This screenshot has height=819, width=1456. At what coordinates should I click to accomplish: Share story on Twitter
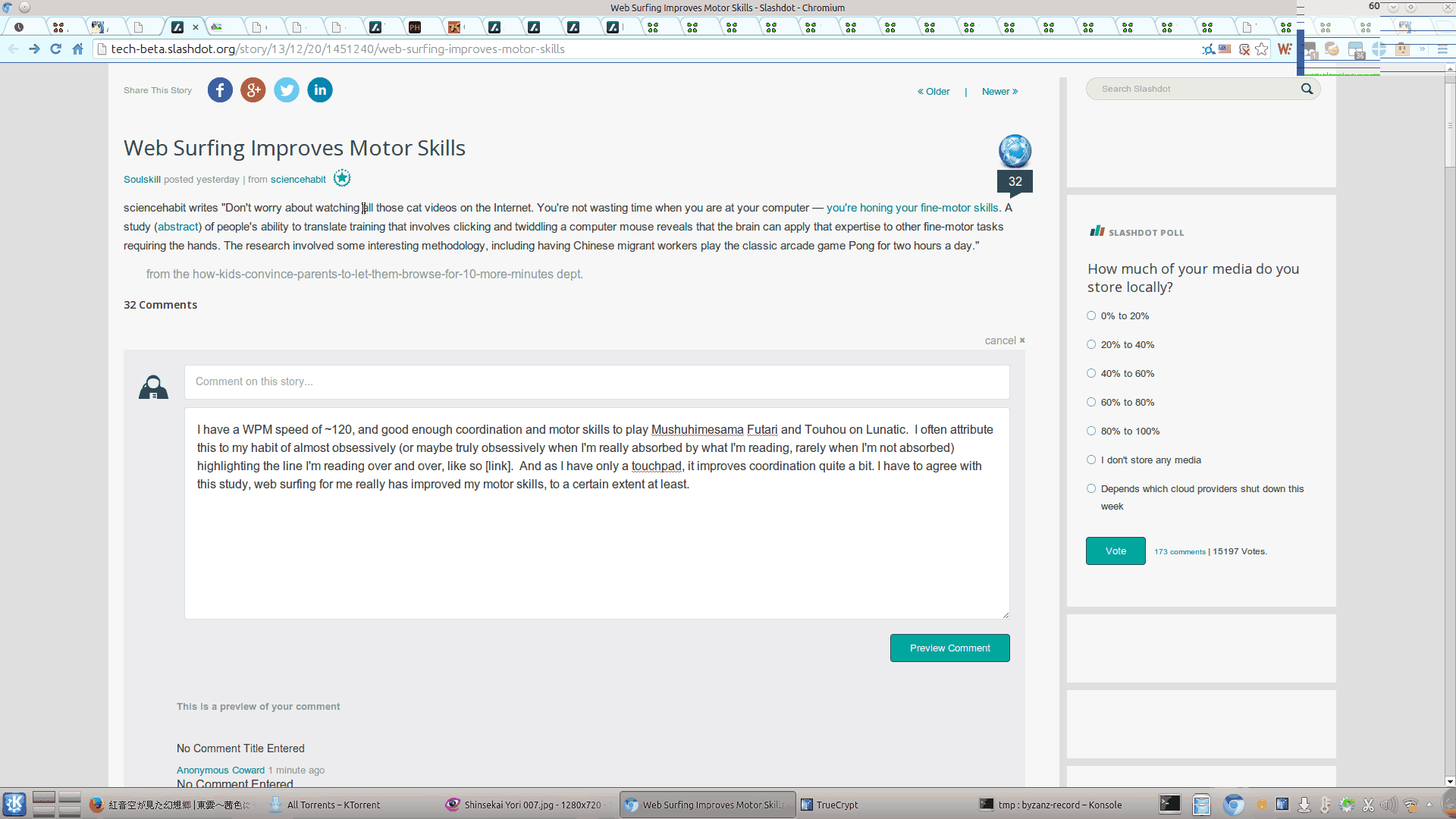pos(287,90)
